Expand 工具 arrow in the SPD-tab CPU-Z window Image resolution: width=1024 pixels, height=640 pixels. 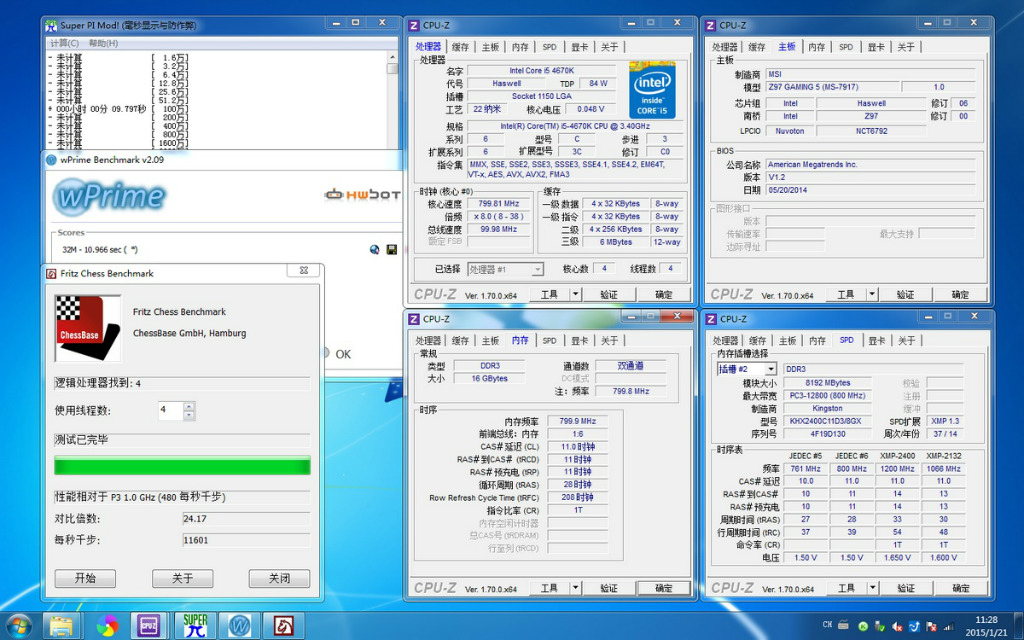tap(872, 588)
